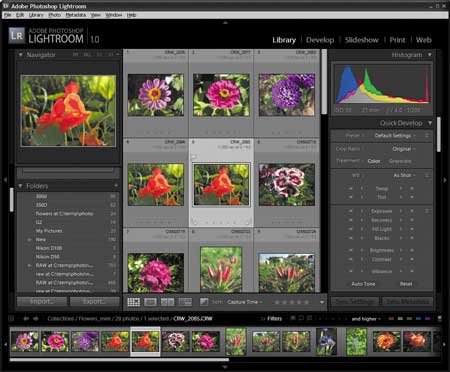Decrease Fill Light by small step
The image size is (450, 372).
click(x=362, y=229)
